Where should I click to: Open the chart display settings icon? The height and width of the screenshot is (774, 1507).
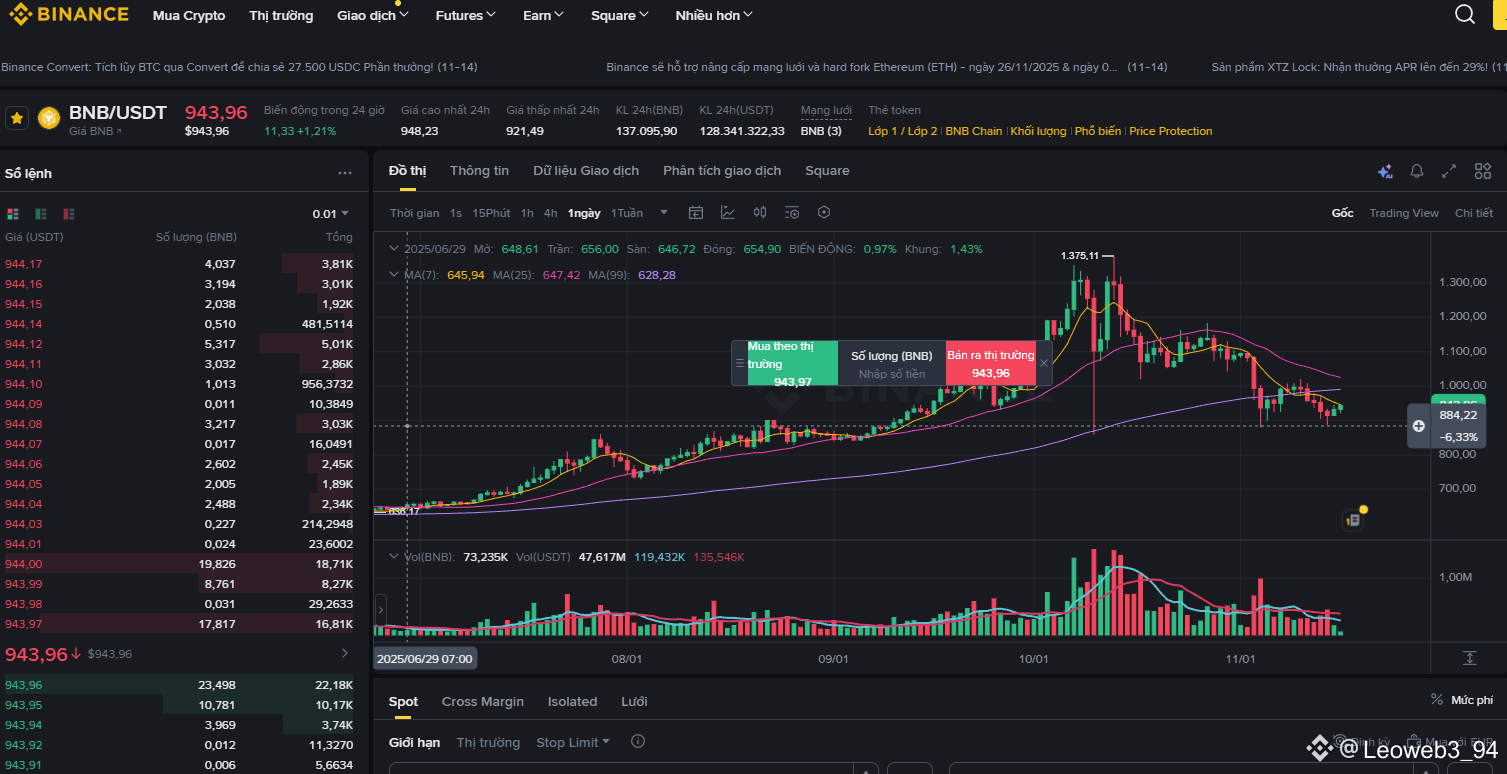[792, 212]
